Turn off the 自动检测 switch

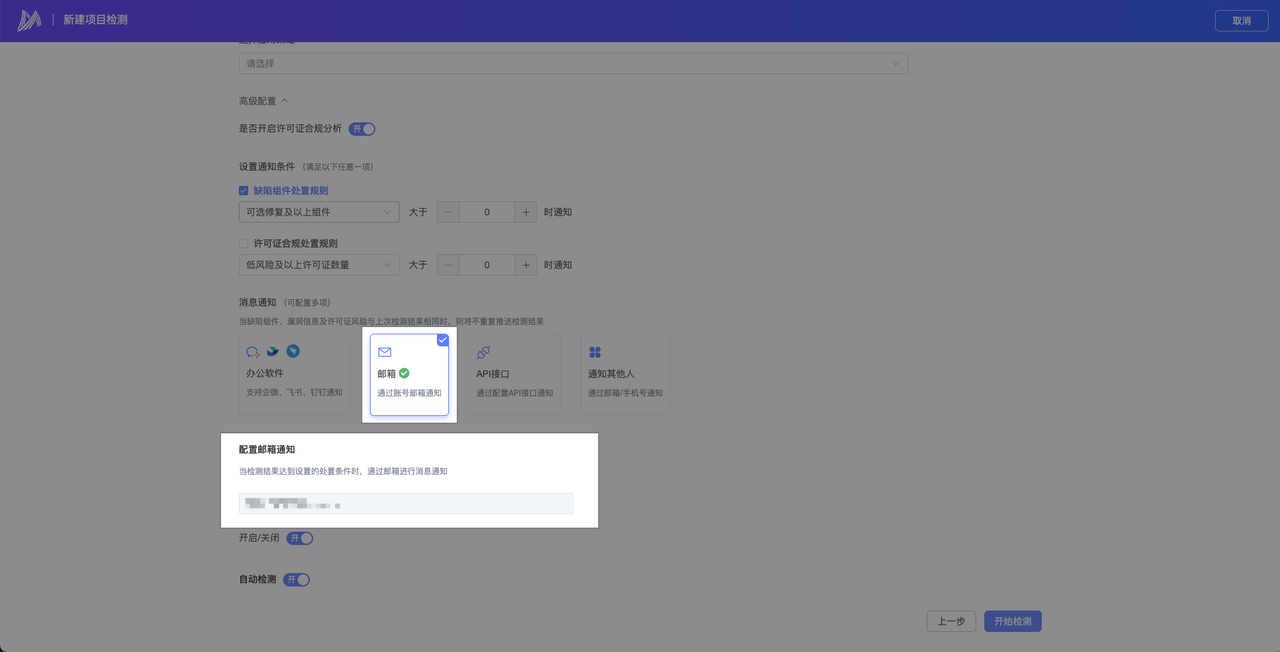pyautogui.click(x=297, y=580)
